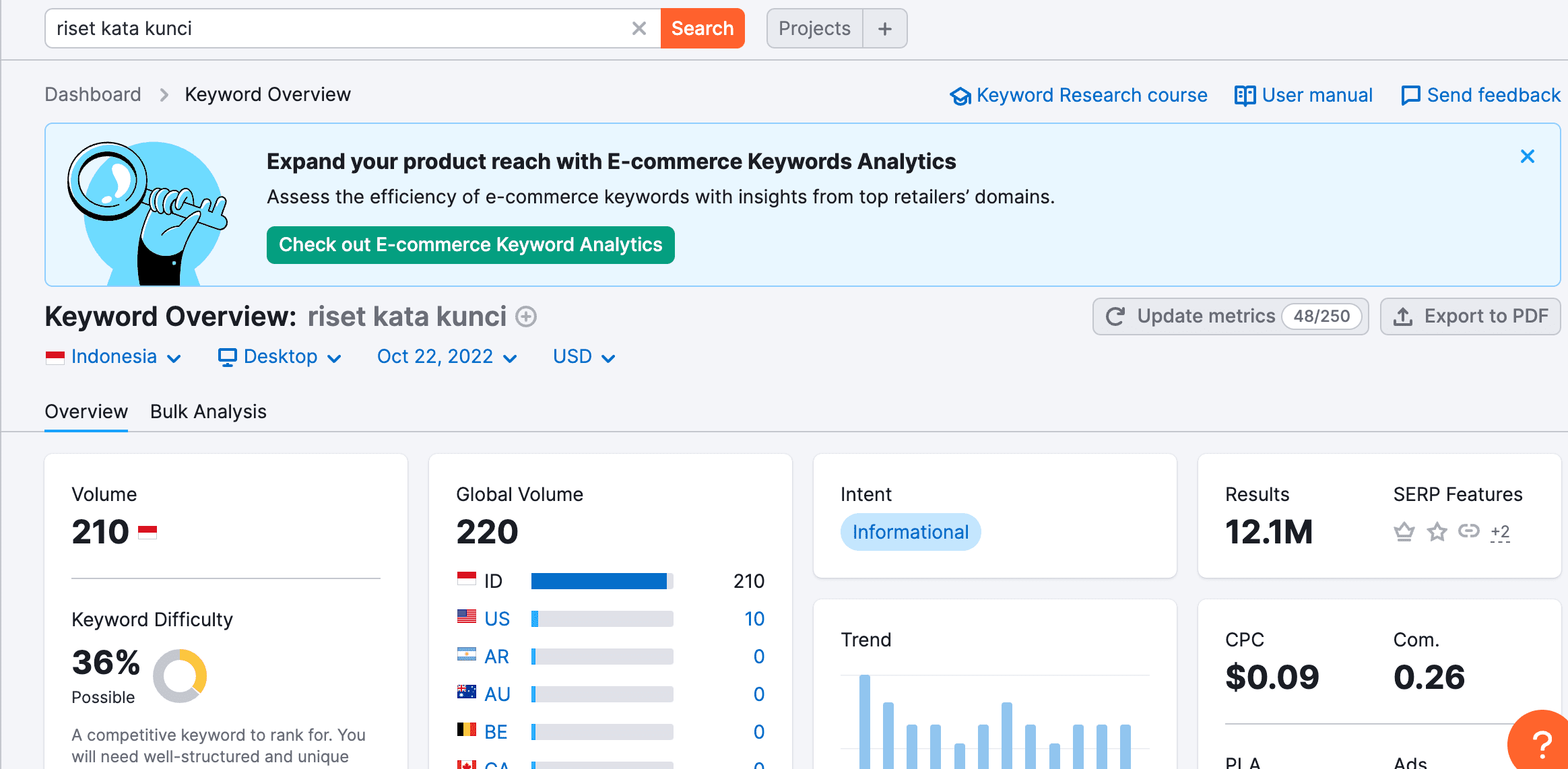Expand the Oct 22, 2022 date picker
Viewport: 1568px width, 769px height.
[x=447, y=357]
